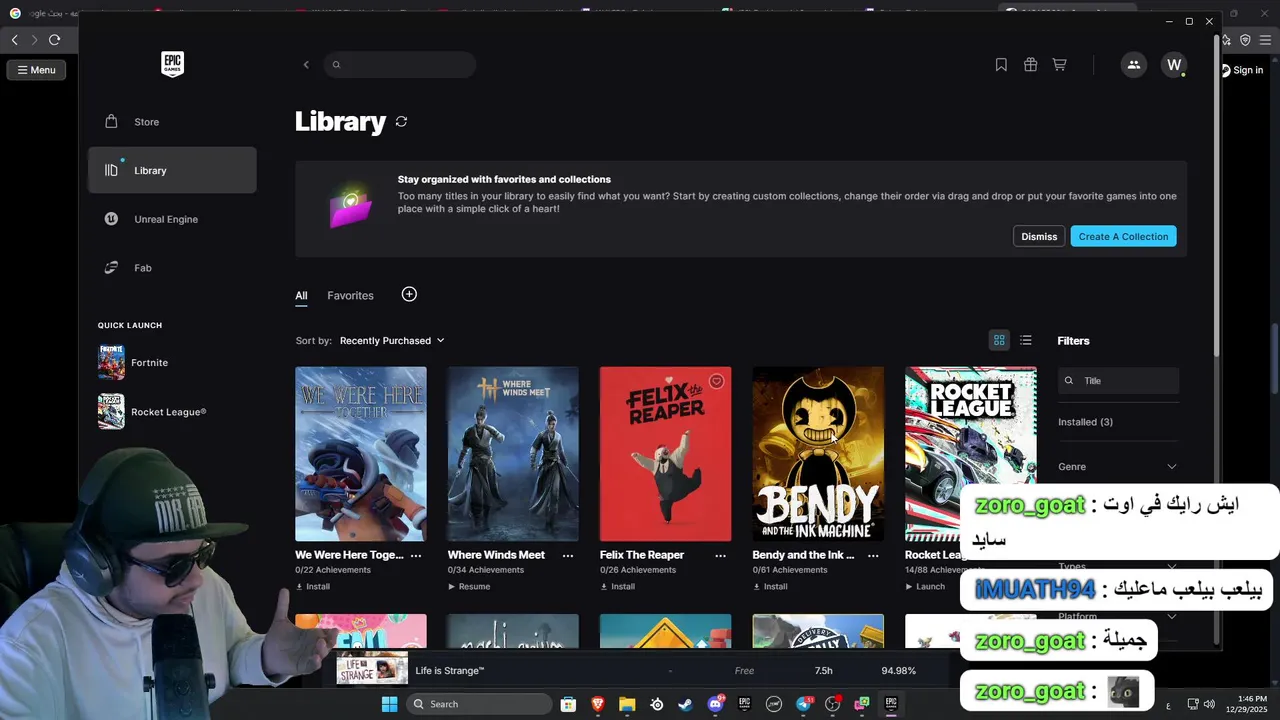Launch Rocket League from library card

925,587
